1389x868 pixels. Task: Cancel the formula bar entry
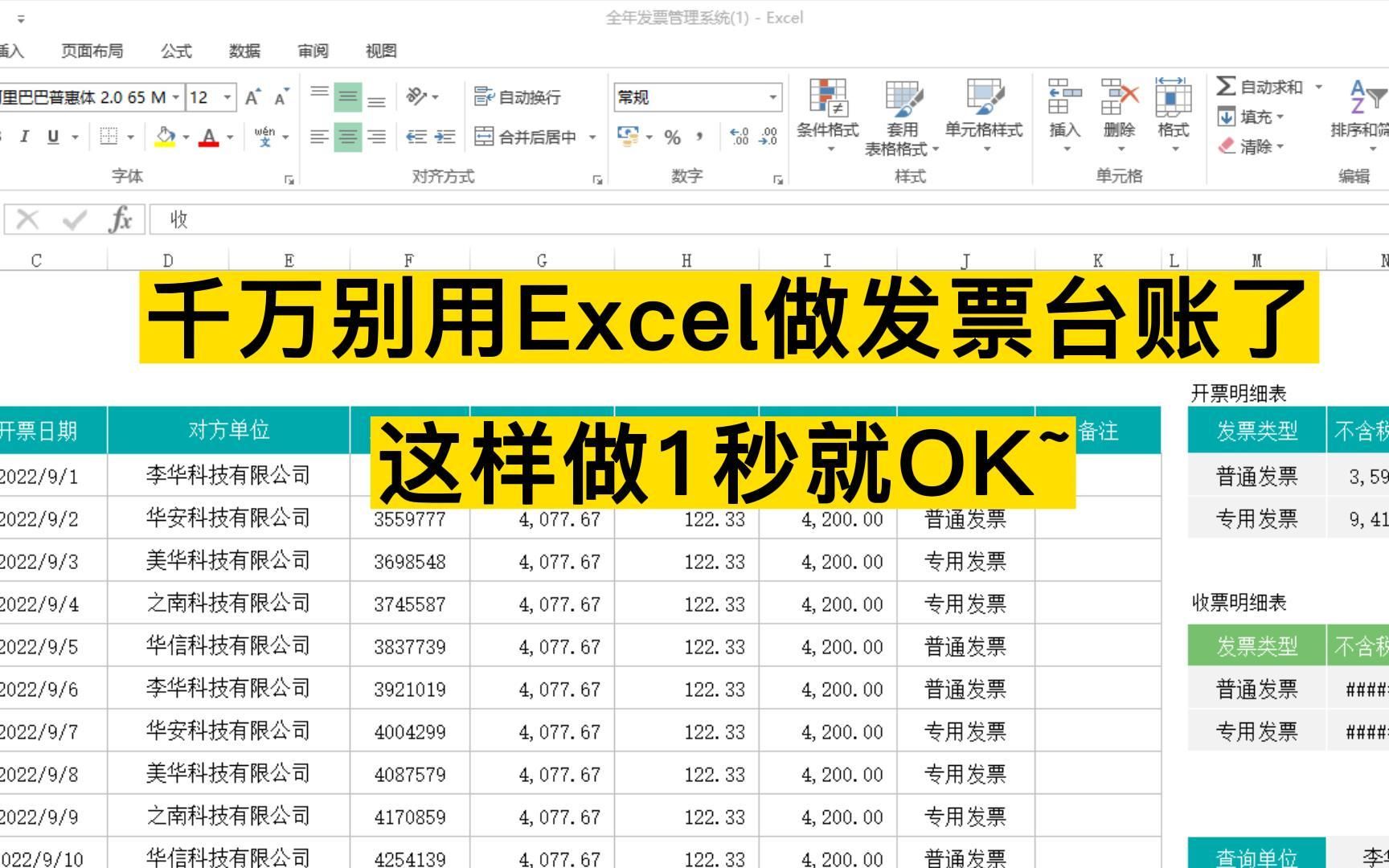click(27, 219)
